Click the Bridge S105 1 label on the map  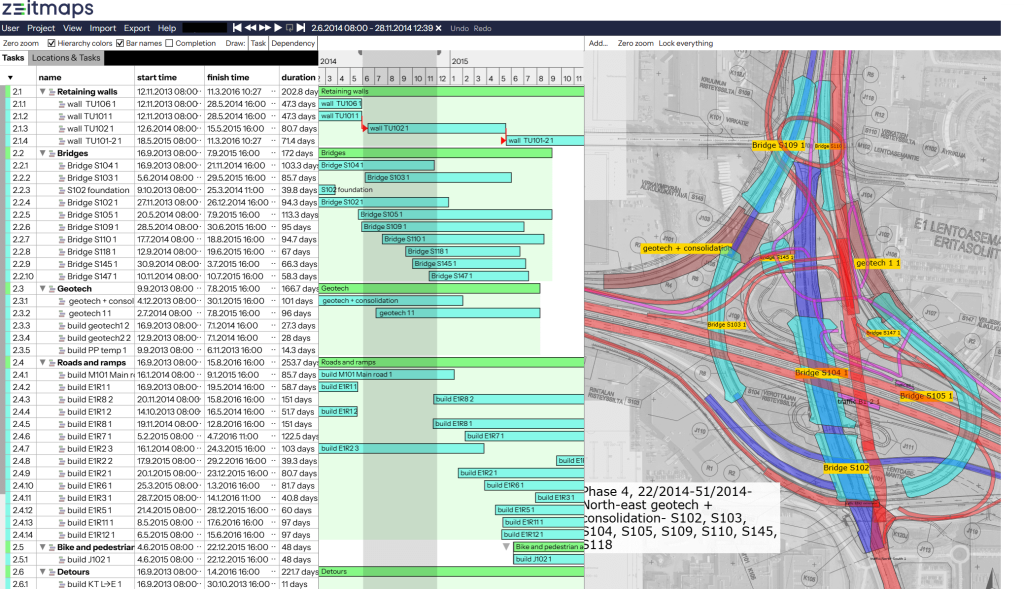[926, 396]
